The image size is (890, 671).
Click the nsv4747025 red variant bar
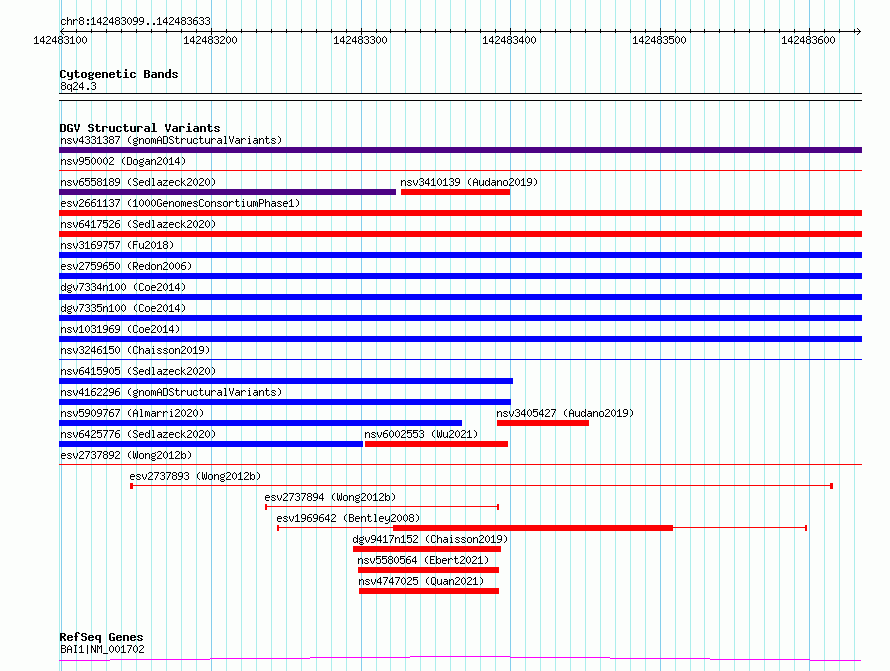click(429, 591)
